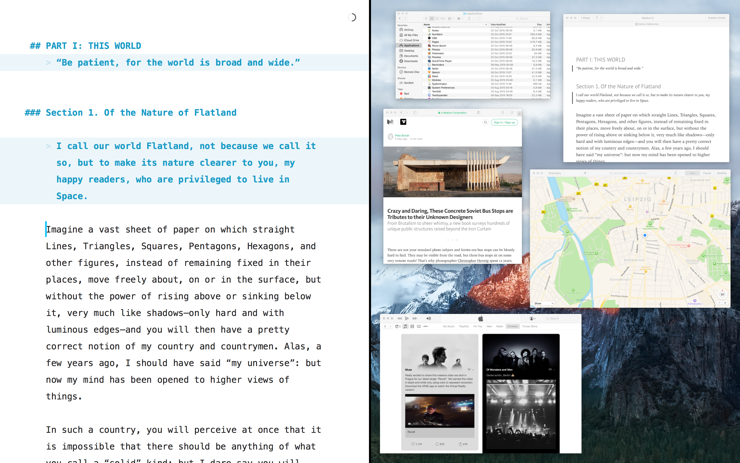Viewport: 740px width, 463px height.
Task: Click the black square publication logo in Safari
Action: tap(403, 122)
